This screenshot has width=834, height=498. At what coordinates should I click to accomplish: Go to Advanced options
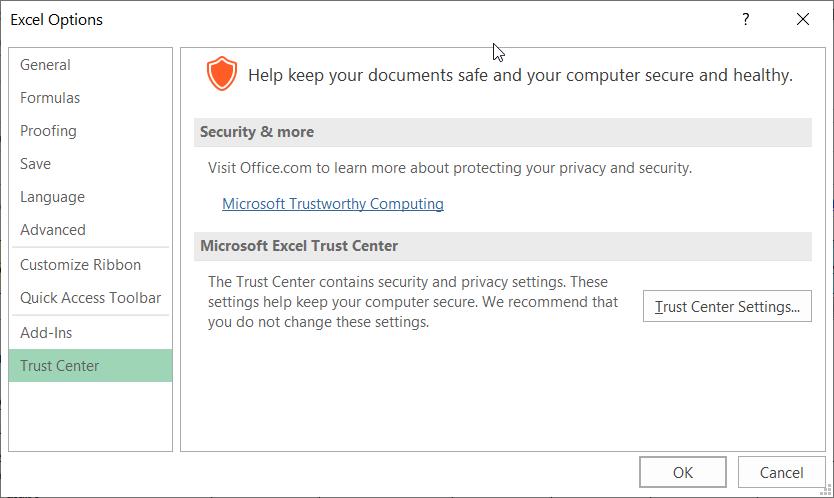tap(53, 230)
